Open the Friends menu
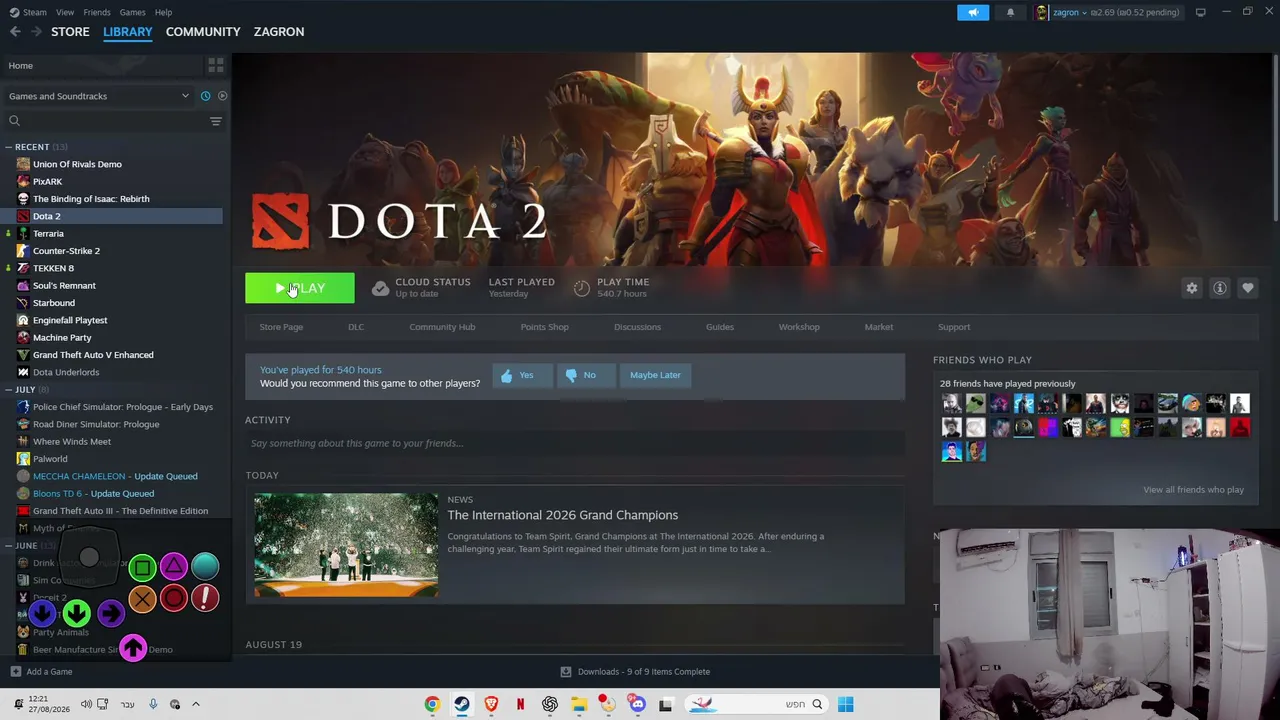Viewport: 1280px width, 720px height. pos(97,12)
